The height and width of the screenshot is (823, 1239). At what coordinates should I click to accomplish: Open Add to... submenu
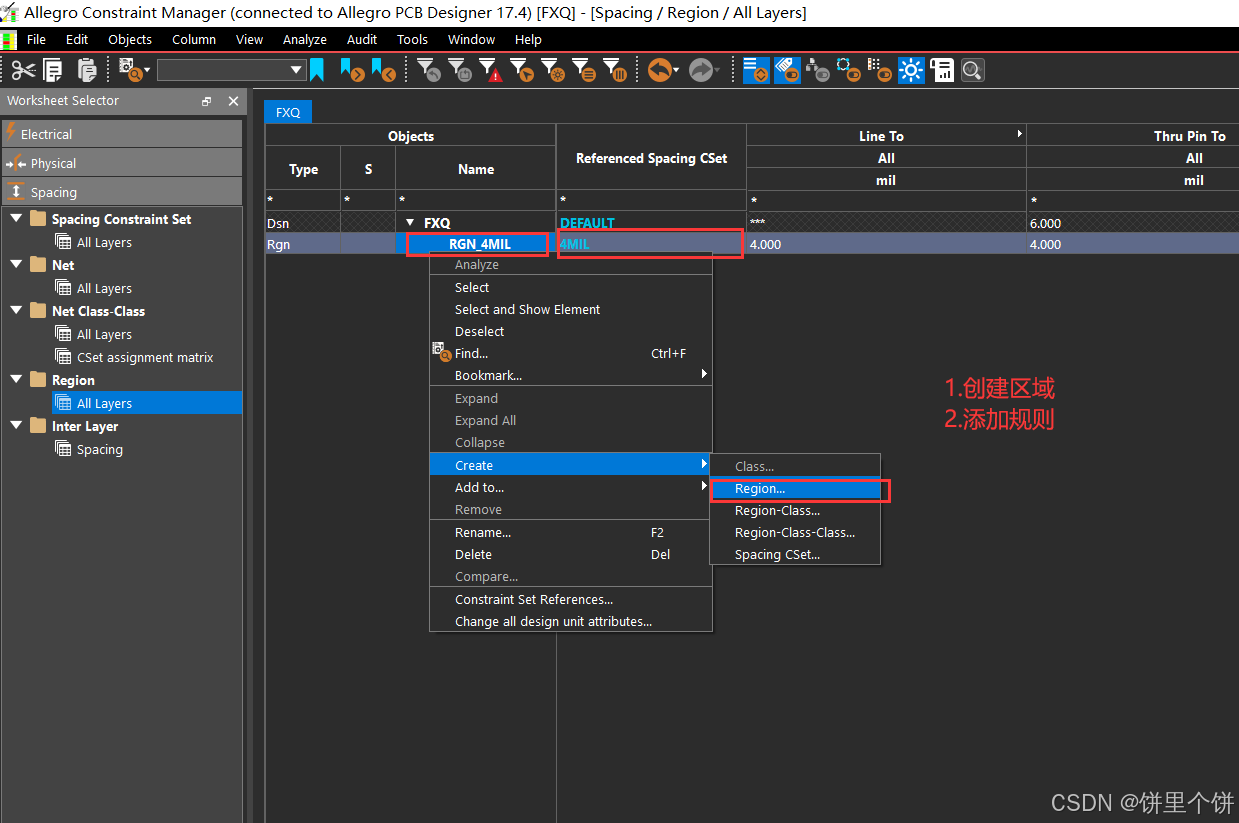point(570,488)
